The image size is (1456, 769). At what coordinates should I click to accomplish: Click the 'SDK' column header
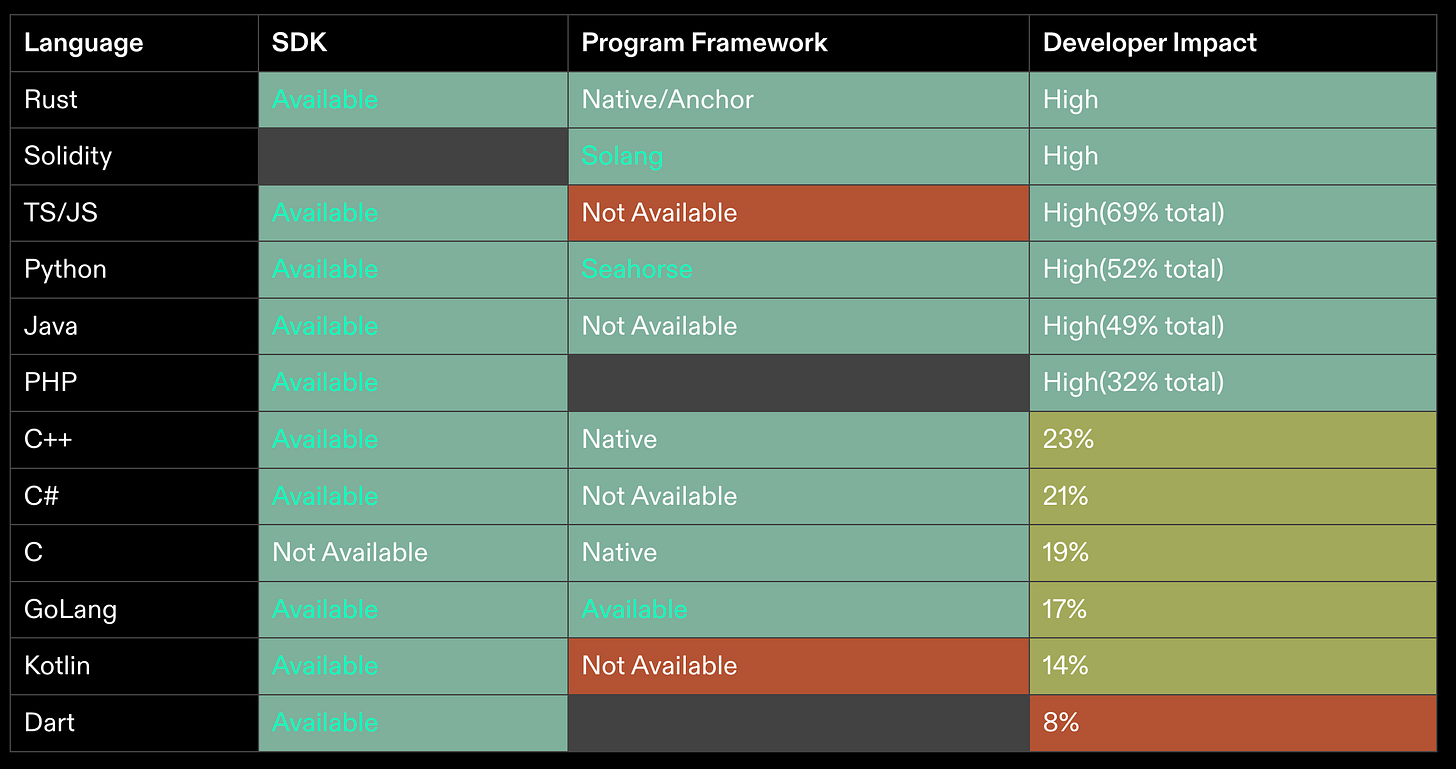(x=413, y=43)
